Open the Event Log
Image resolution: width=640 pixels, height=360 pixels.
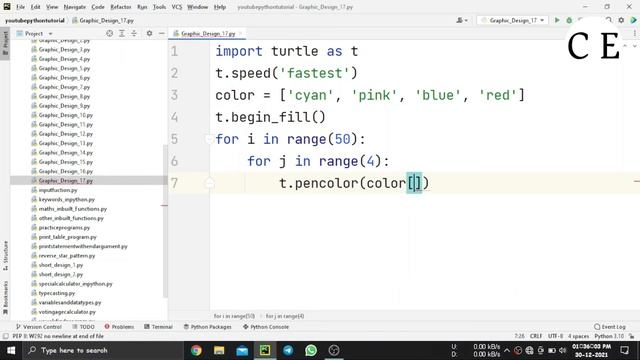point(610,327)
